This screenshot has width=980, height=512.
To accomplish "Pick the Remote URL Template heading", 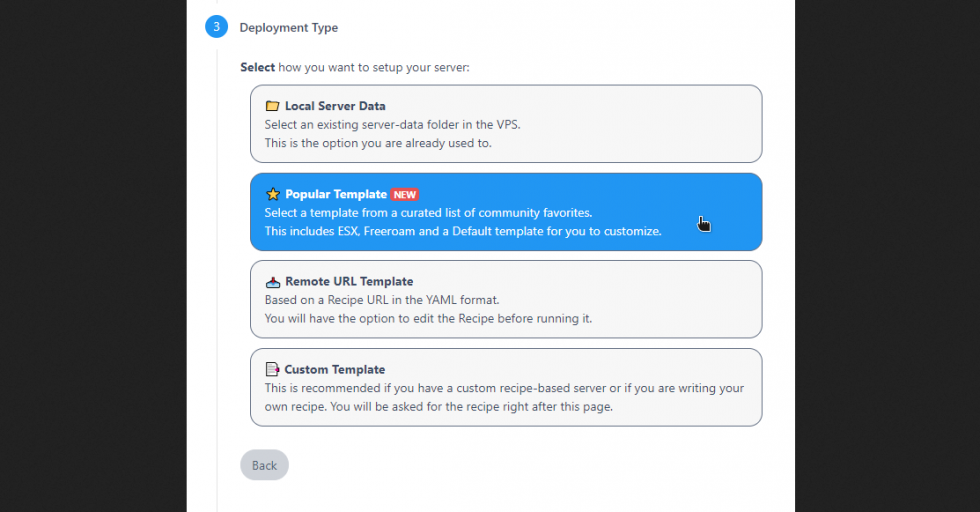I will click(349, 282).
